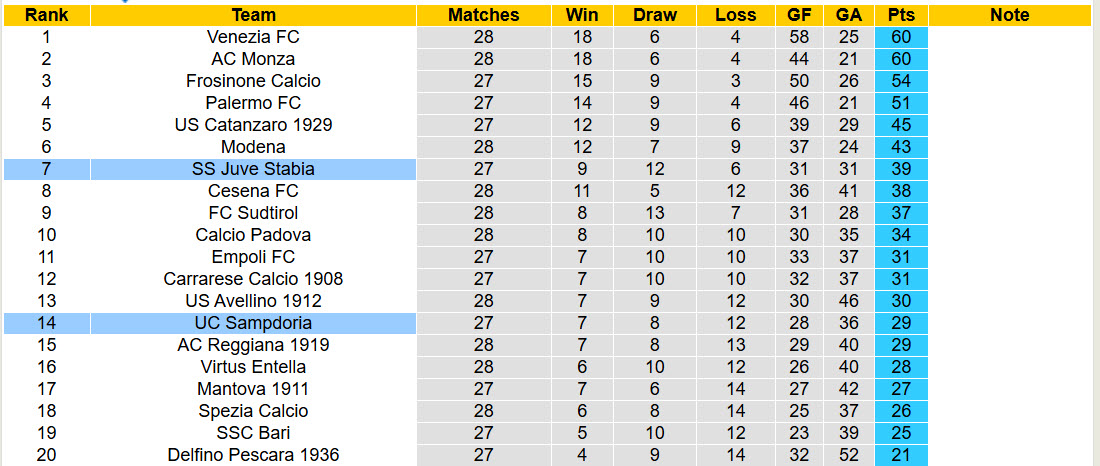The image size is (1100, 466).
Task: Select the AC Monza team name
Action: (x=253, y=59)
